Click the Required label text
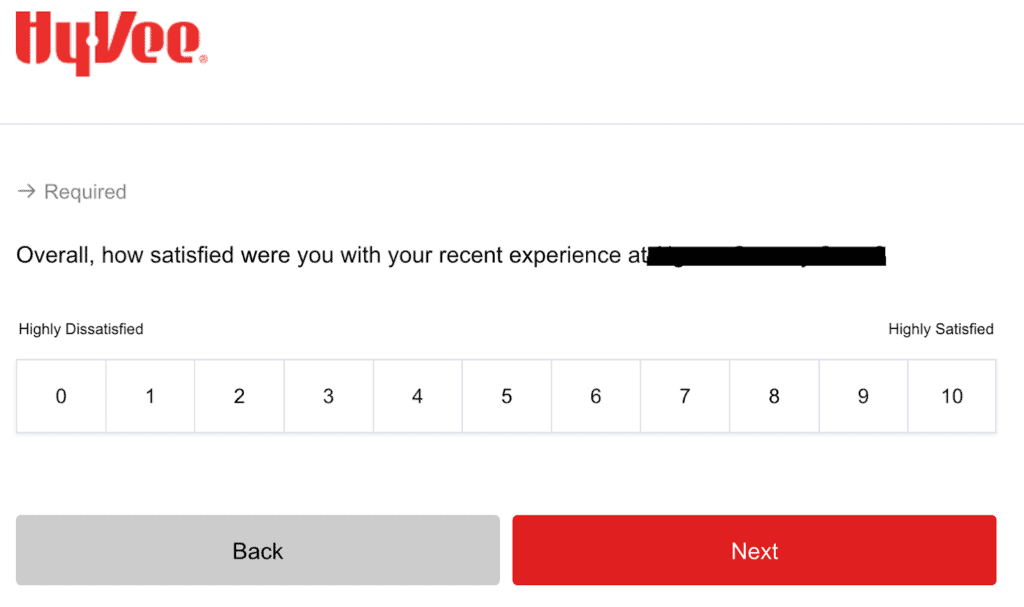 click(85, 192)
